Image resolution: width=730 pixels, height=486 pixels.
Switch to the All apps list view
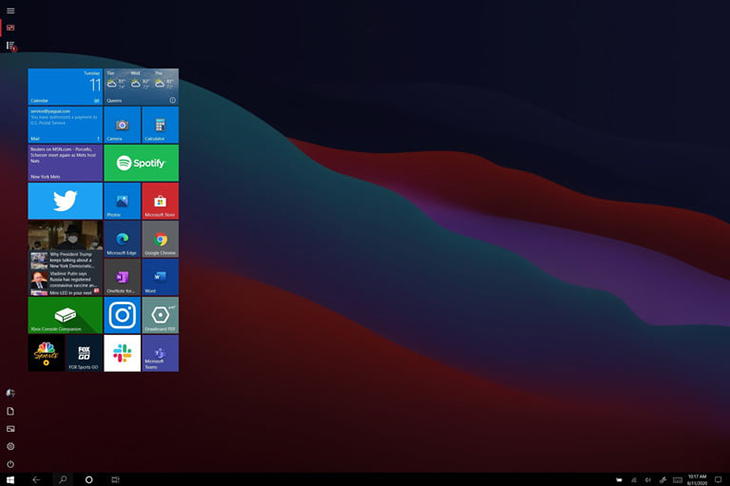11,46
